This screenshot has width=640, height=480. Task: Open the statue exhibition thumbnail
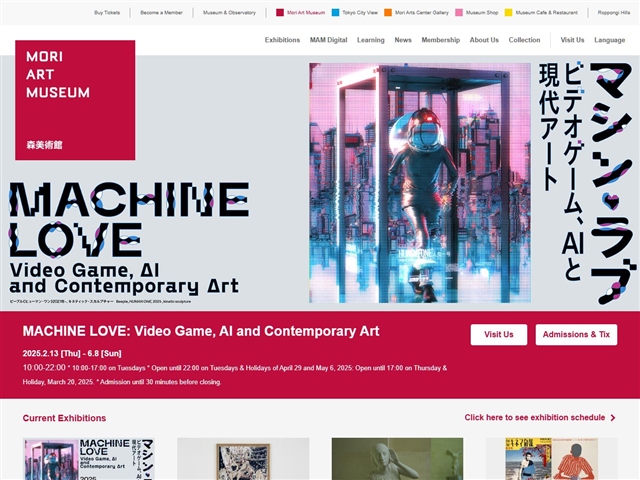(396, 459)
